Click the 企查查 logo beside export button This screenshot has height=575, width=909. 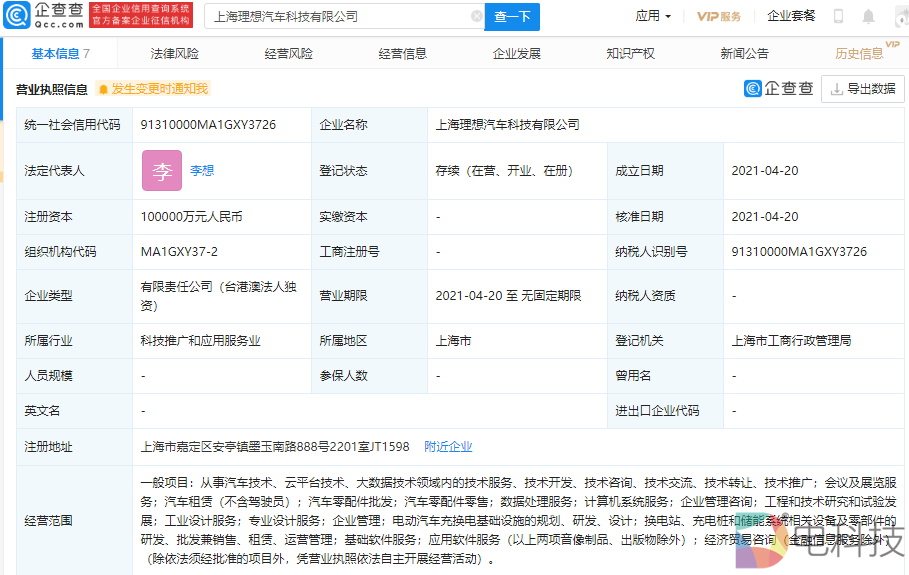(779, 88)
